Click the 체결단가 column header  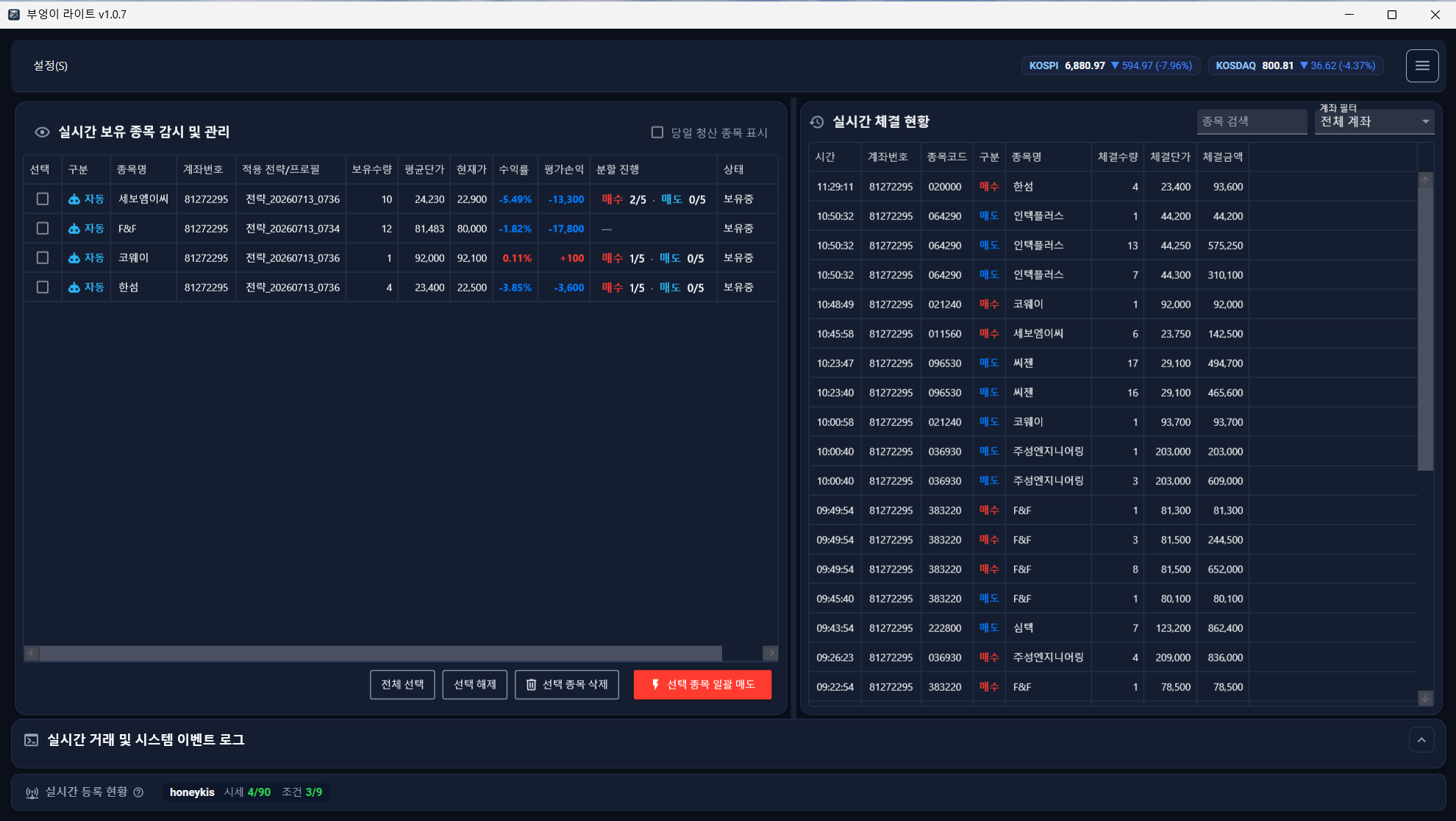(x=1170, y=157)
